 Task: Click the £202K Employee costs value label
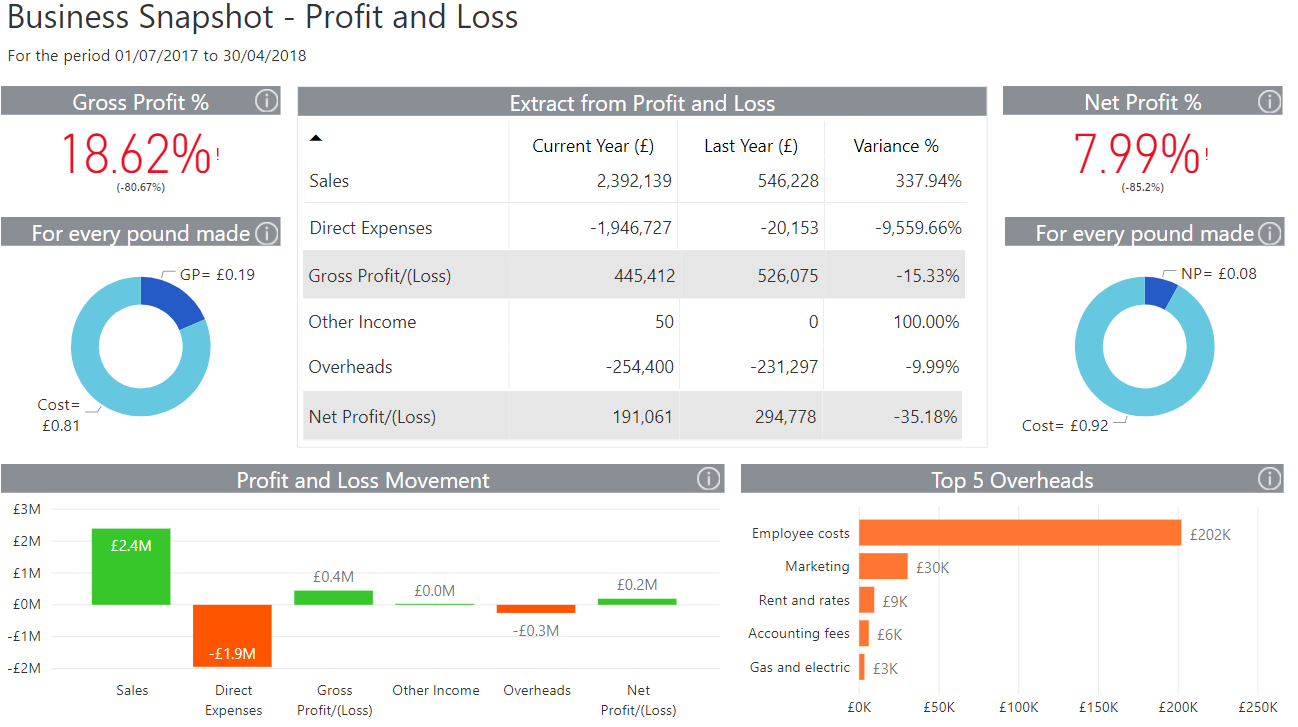[x=1210, y=535]
